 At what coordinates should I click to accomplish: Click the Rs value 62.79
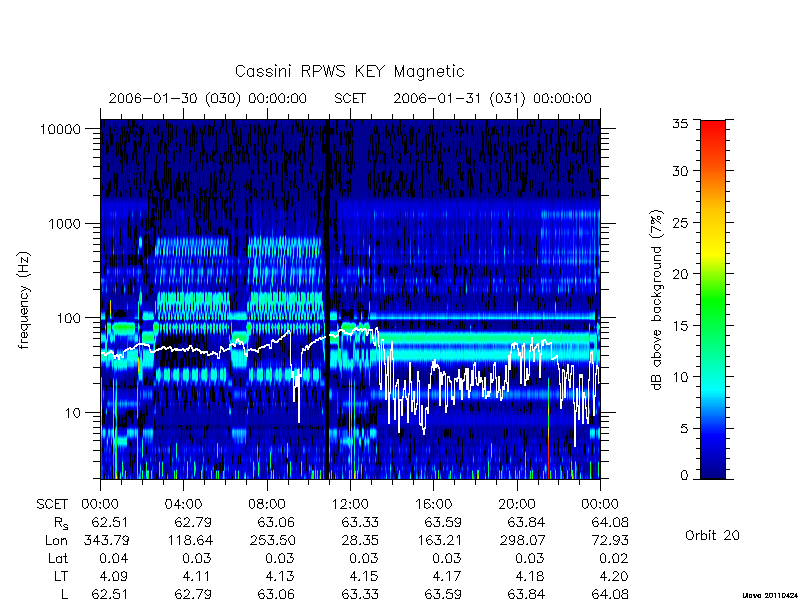[x=192, y=522]
